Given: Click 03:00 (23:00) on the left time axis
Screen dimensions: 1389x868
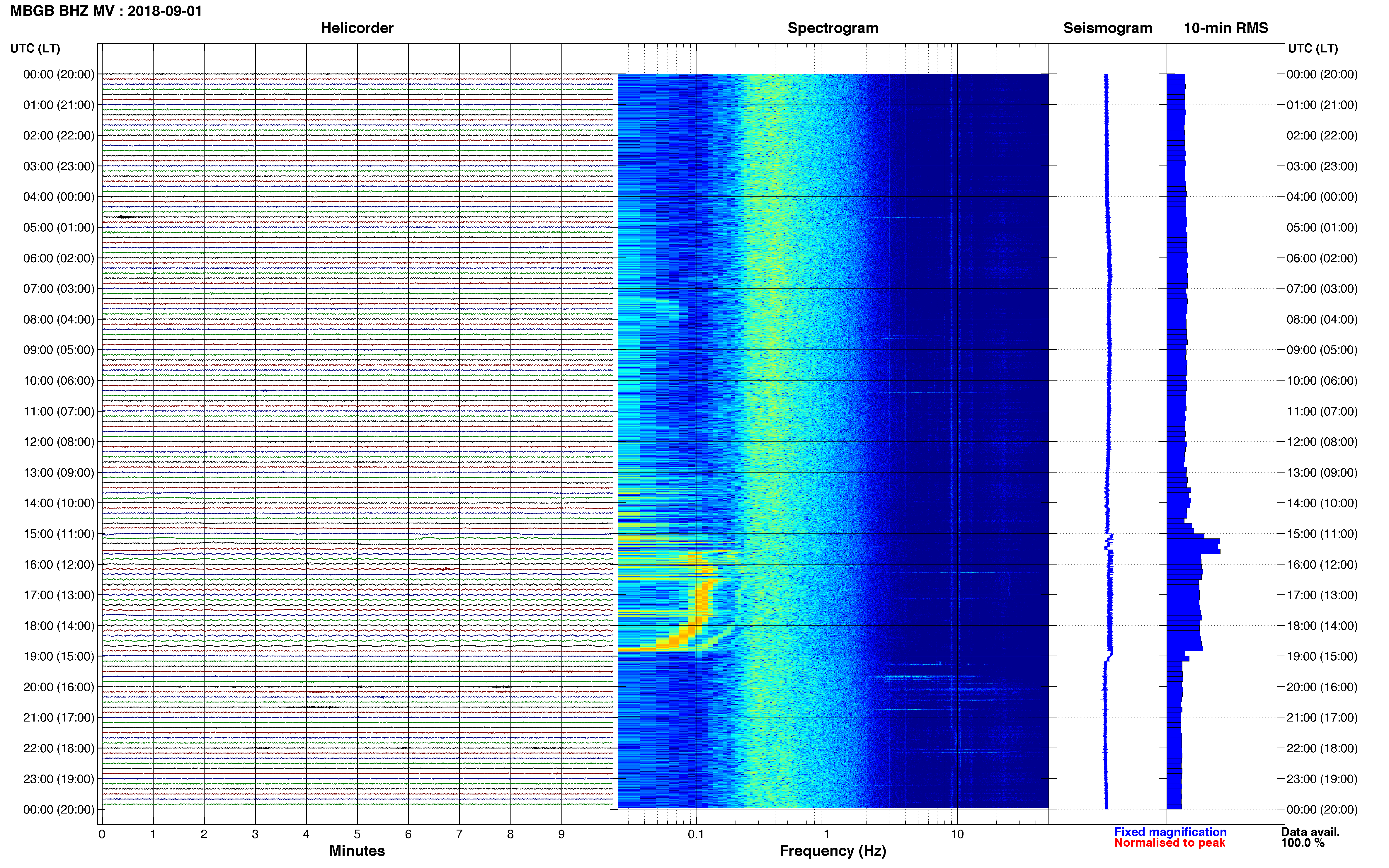Looking at the screenshot, I should [59, 166].
